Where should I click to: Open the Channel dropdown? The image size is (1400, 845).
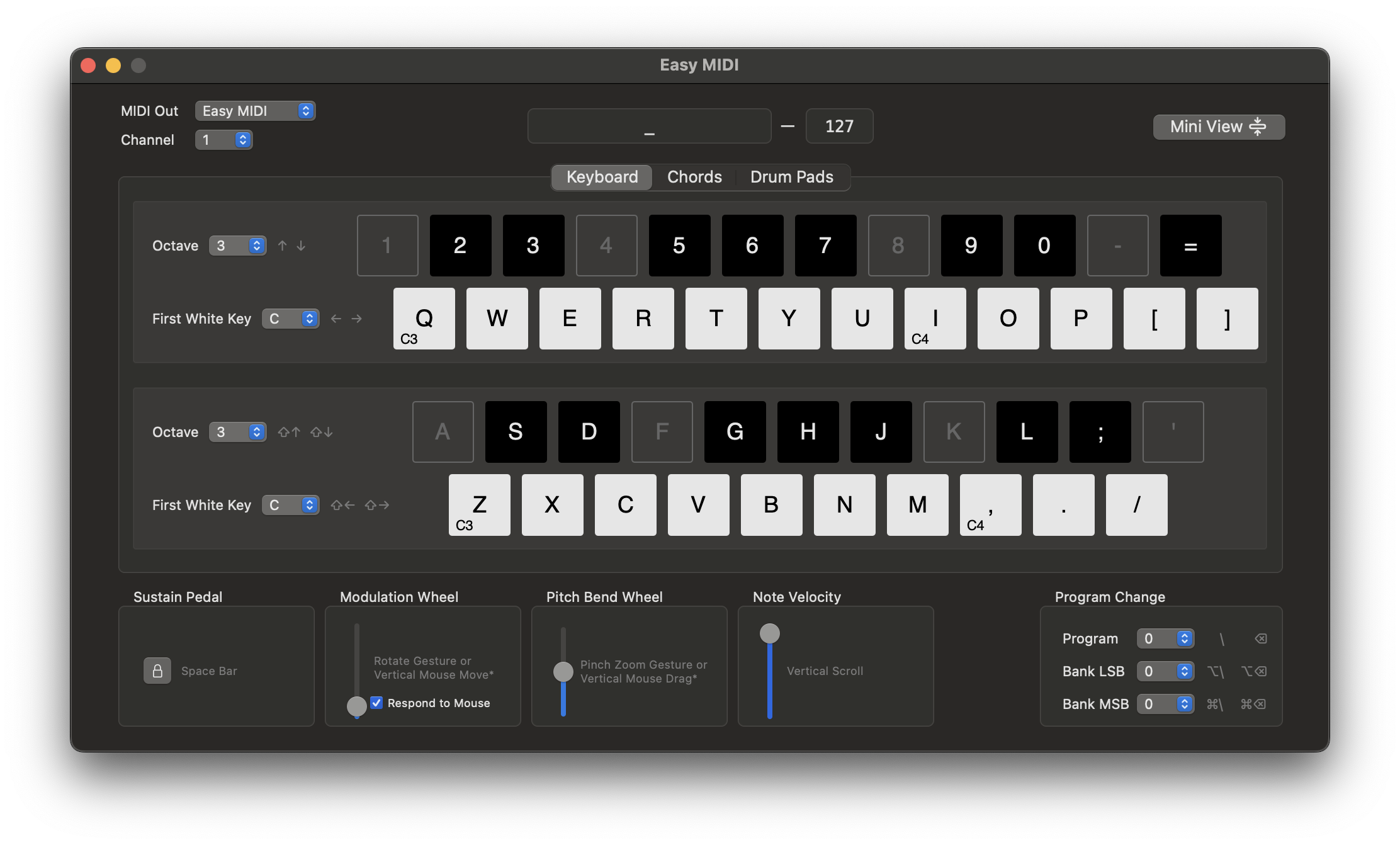click(223, 139)
